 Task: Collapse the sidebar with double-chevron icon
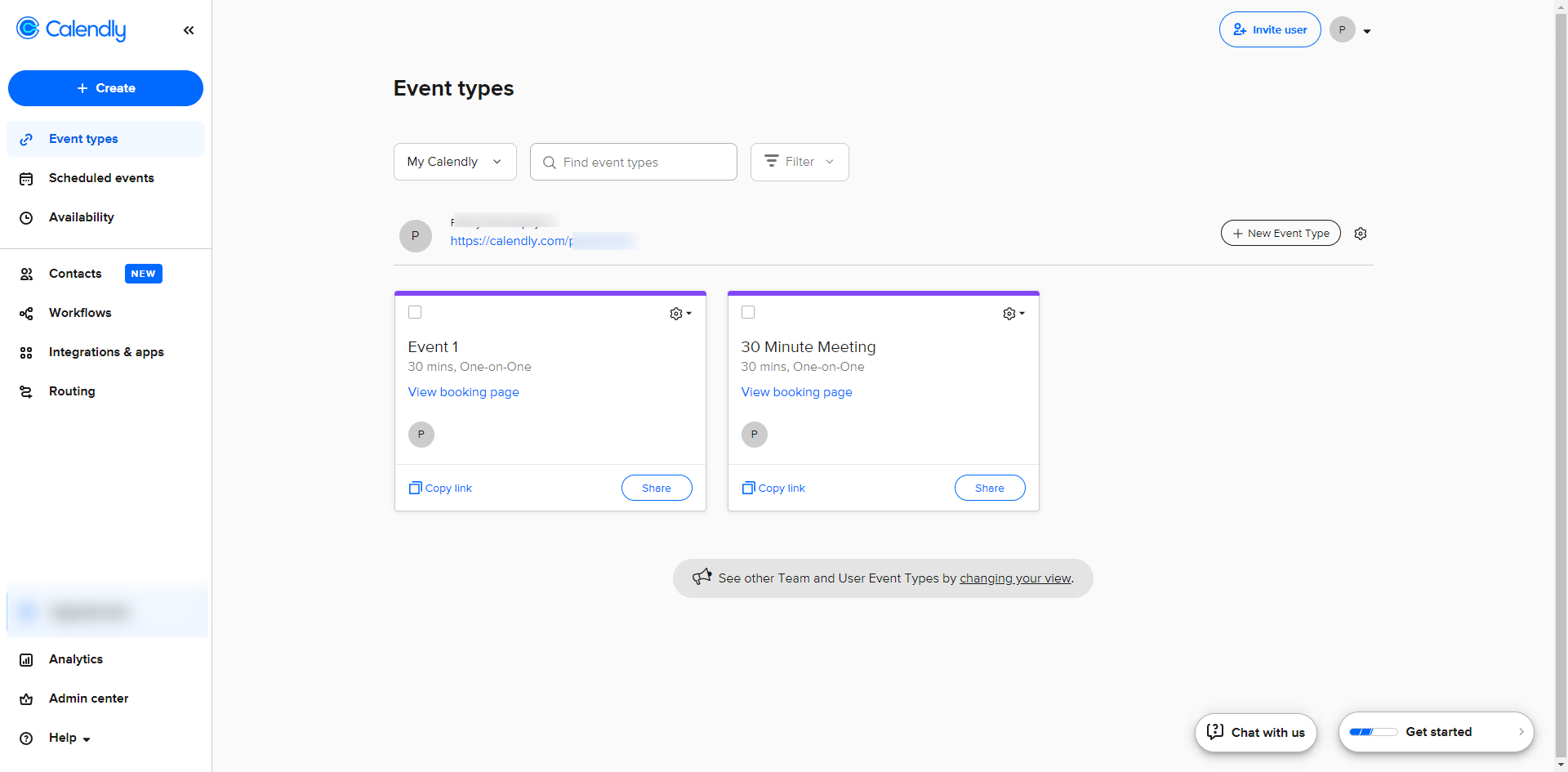(189, 30)
